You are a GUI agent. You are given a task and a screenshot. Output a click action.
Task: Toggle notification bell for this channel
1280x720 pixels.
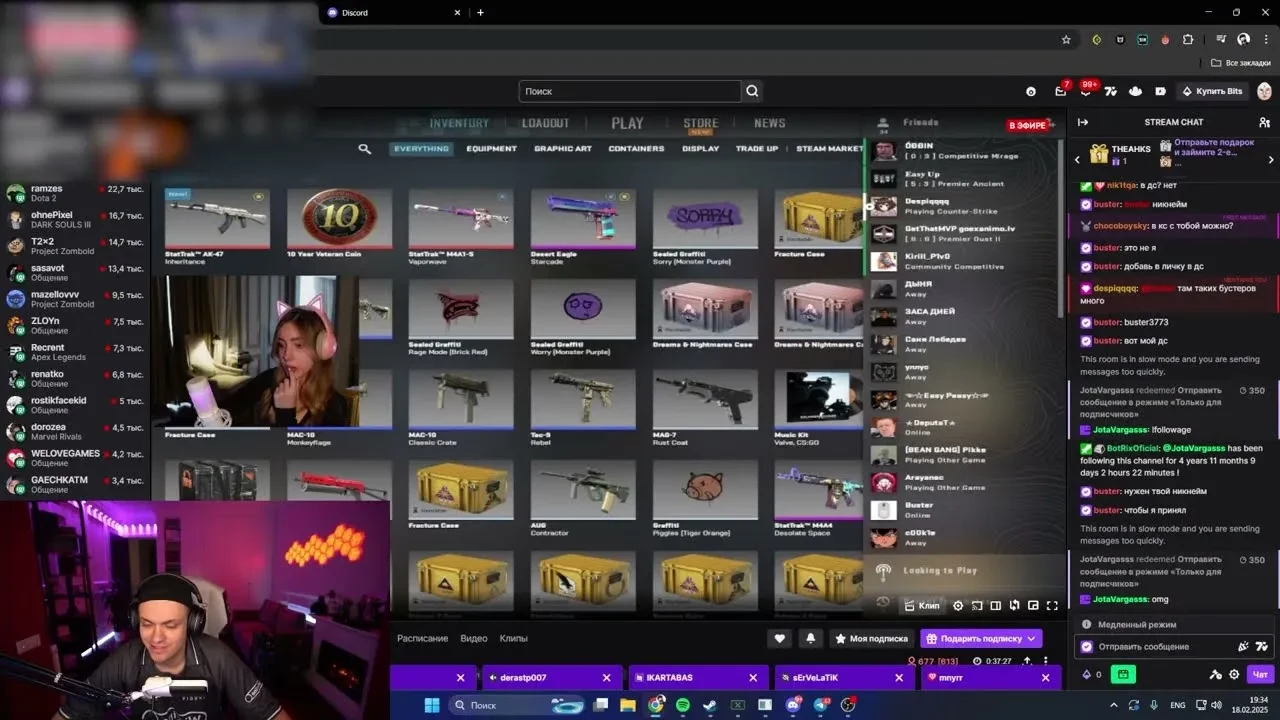(x=810, y=638)
